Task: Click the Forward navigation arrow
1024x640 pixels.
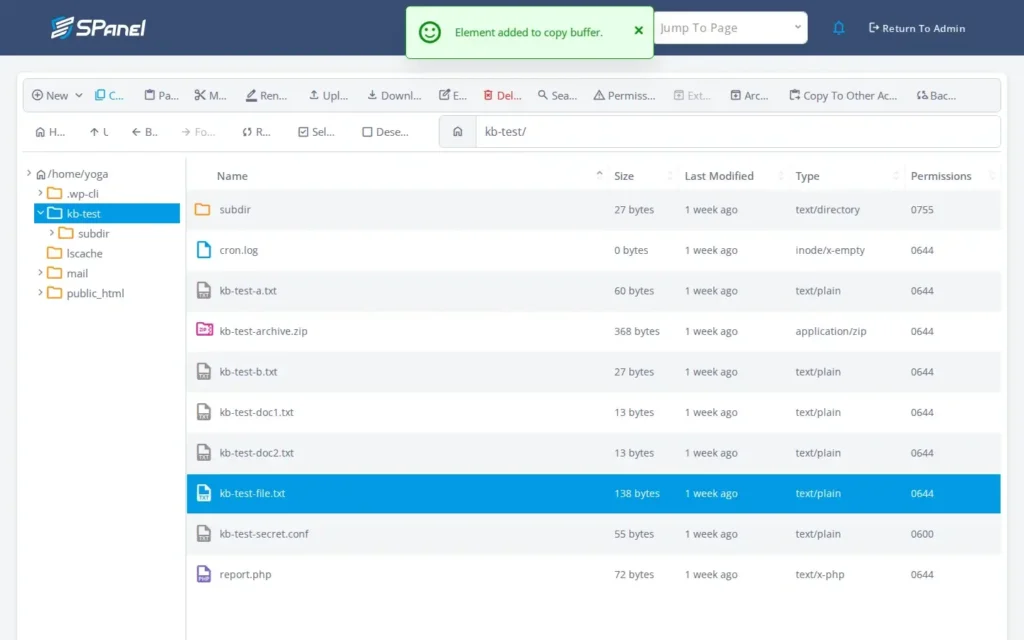Action: click(x=186, y=132)
